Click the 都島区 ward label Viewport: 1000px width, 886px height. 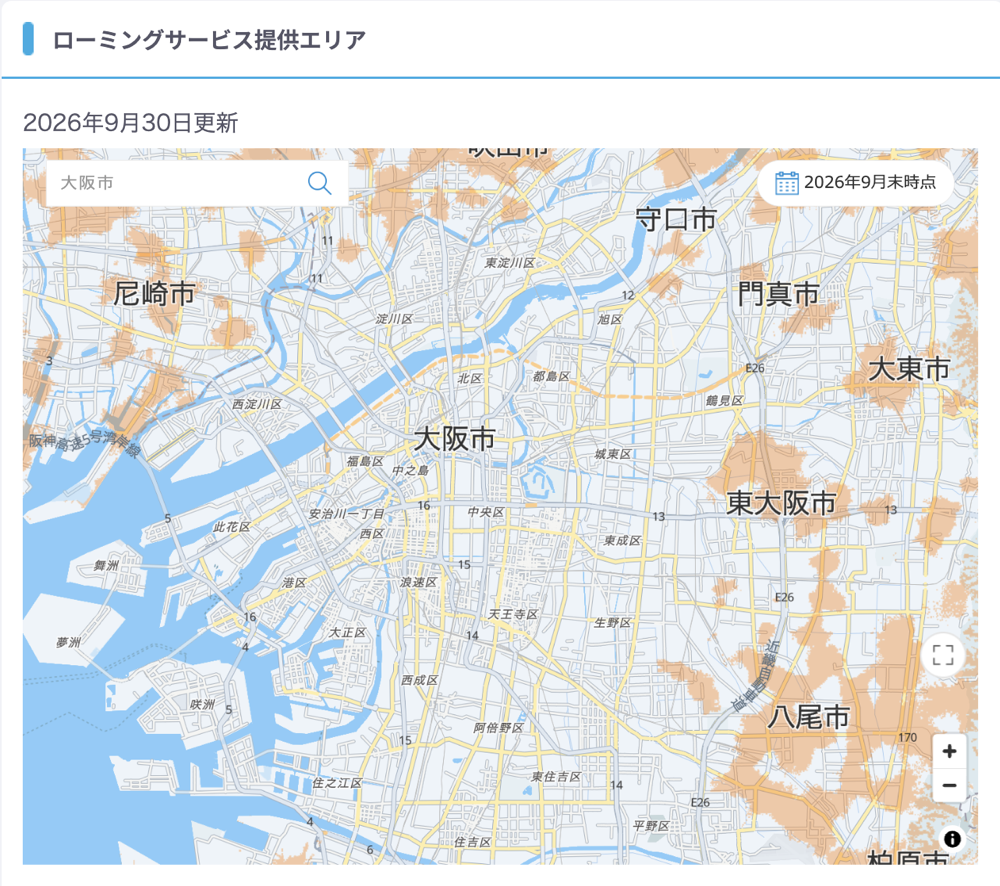(x=552, y=376)
